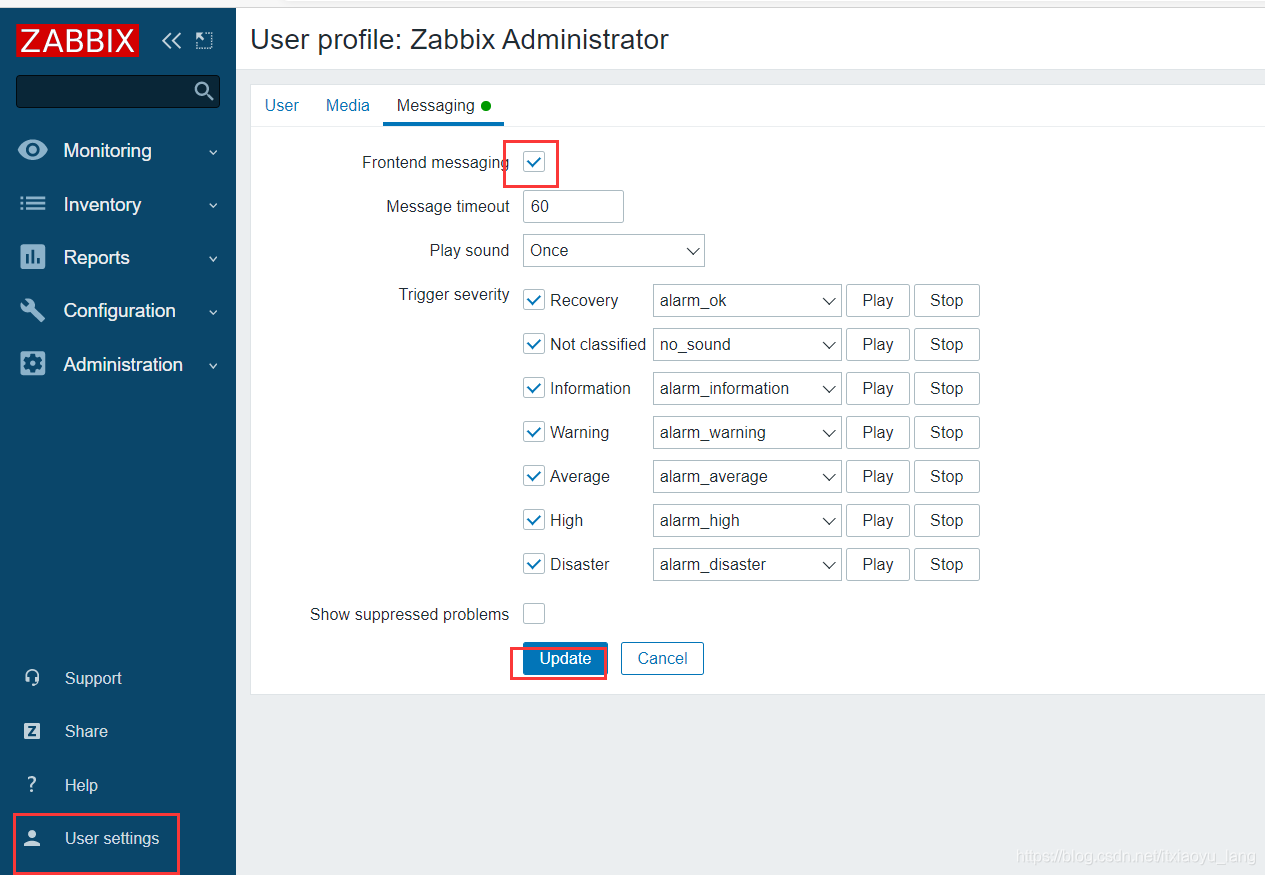Viewport: 1265px width, 875px height.
Task: Play the Not classified sound
Action: [878, 344]
